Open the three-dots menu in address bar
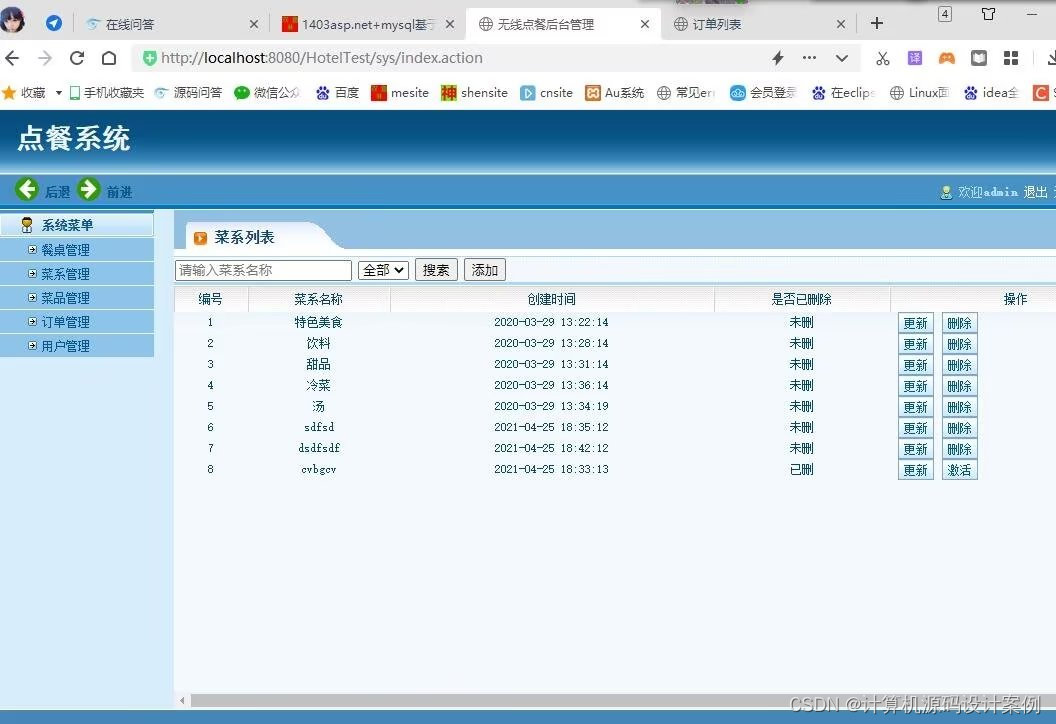The image size is (1056, 724). pos(810,58)
